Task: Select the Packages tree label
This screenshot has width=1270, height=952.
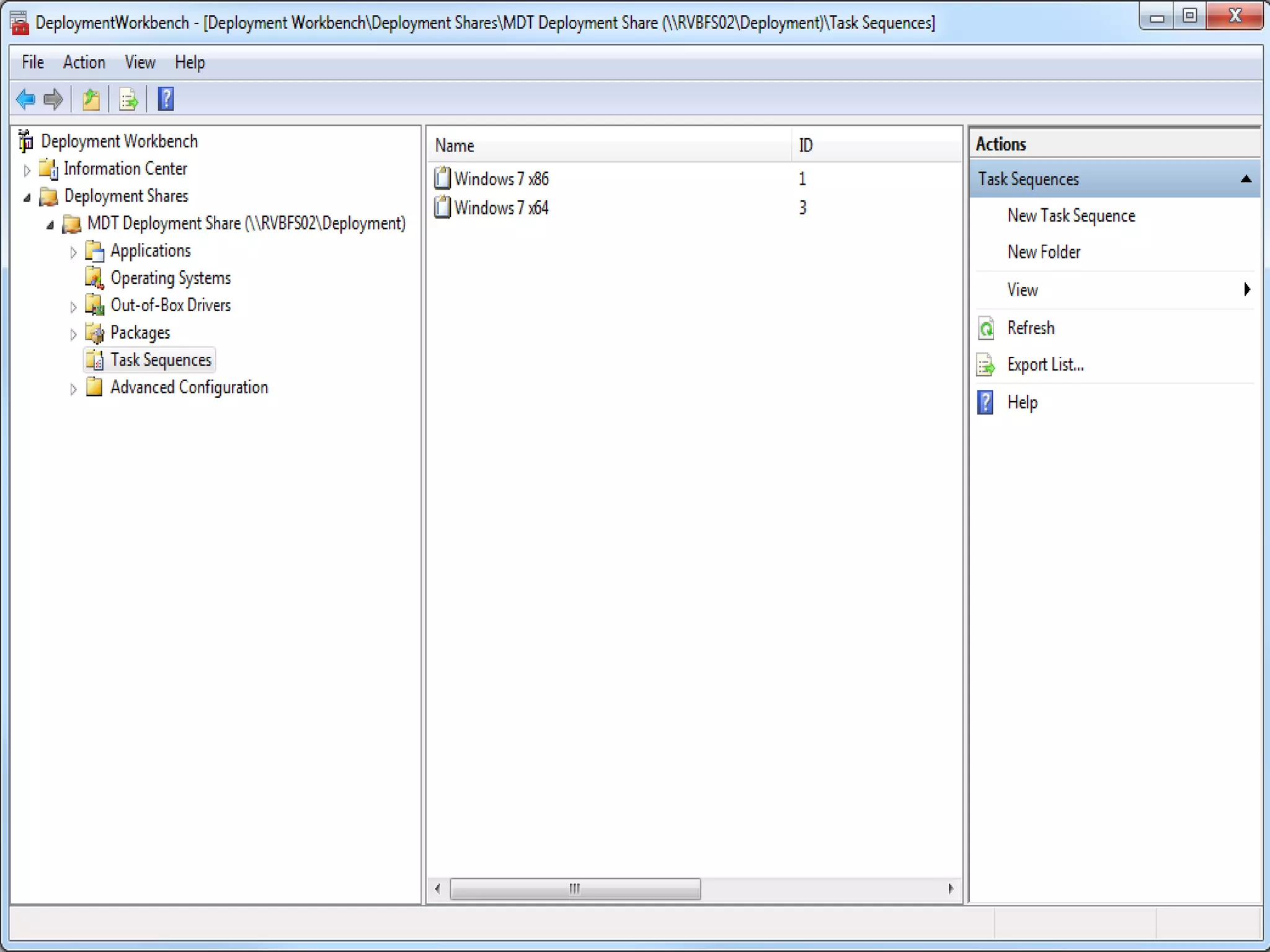Action: 140,333
